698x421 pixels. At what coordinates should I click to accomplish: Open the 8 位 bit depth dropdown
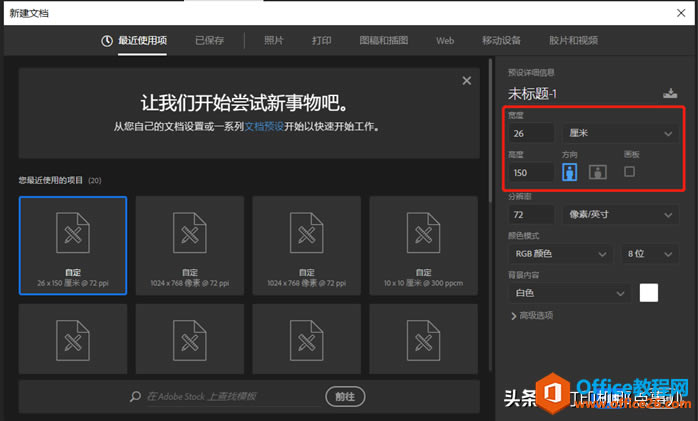point(649,254)
